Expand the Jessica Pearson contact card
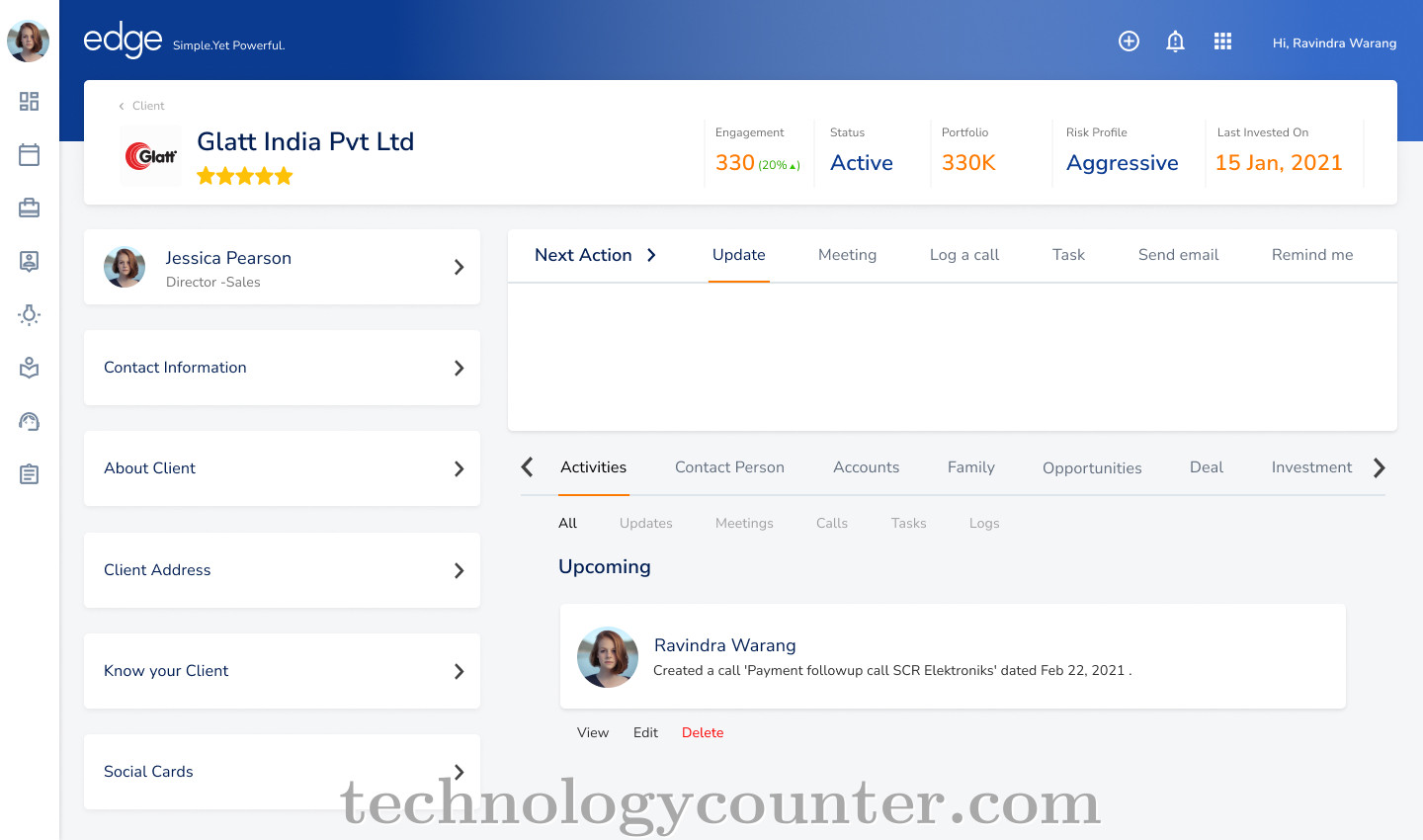1423x840 pixels. click(x=282, y=267)
